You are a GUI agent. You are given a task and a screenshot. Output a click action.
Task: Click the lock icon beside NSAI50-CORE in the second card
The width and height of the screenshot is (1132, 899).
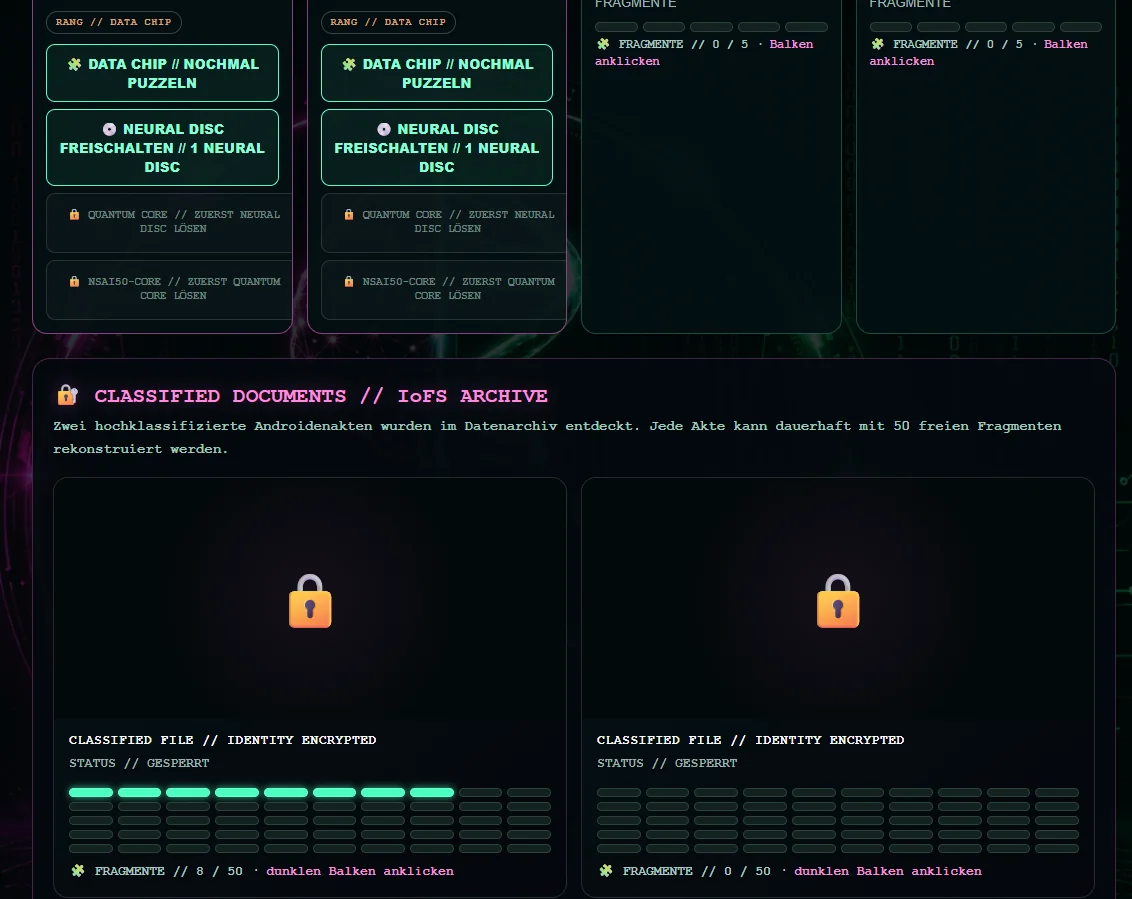(x=349, y=282)
